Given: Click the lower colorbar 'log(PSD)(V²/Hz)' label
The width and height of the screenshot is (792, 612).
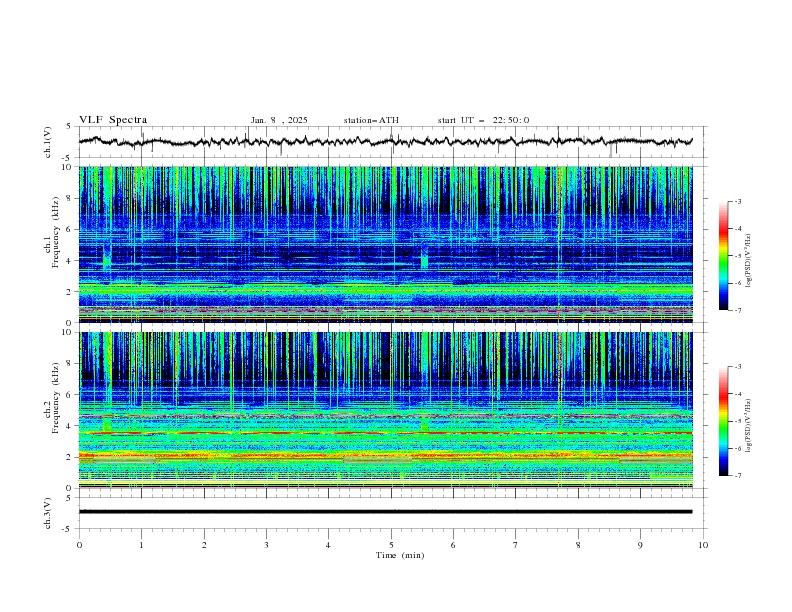Looking at the screenshot, I should (748, 425).
